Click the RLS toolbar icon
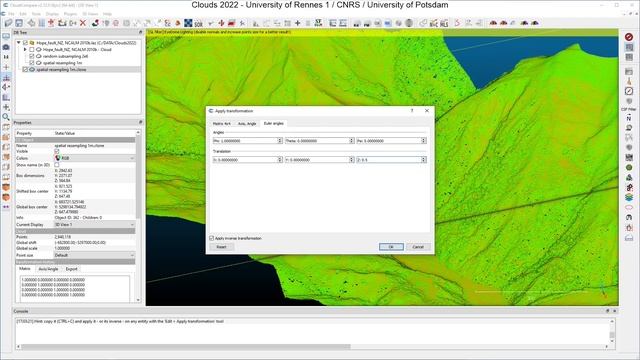The image size is (640, 360). click(444, 23)
